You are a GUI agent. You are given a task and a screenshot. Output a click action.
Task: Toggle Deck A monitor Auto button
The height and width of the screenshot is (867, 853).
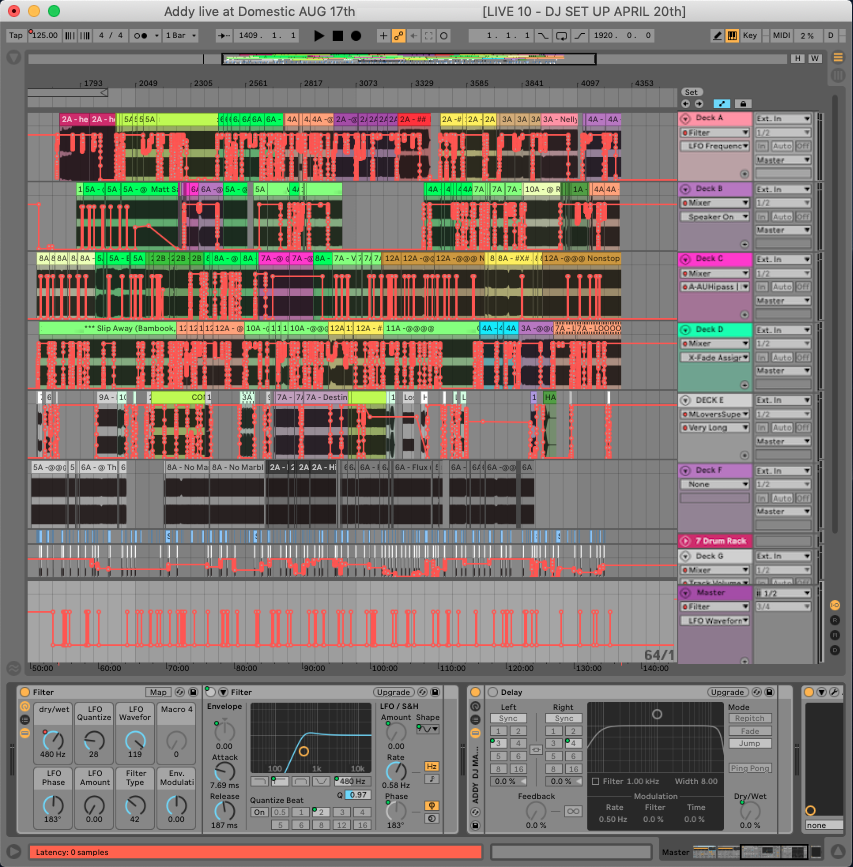(x=782, y=146)
